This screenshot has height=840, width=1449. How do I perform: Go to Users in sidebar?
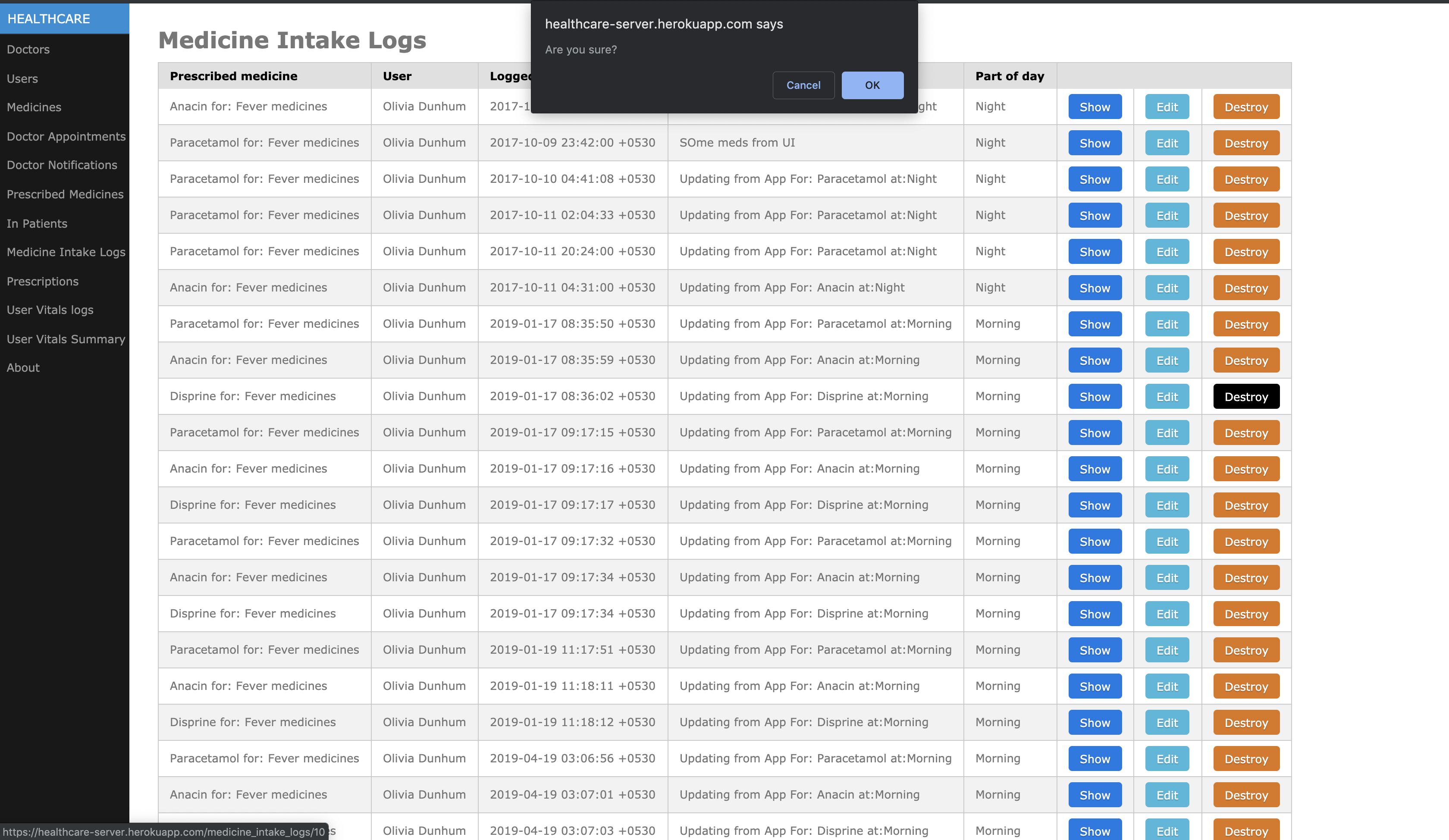point(22,79)
